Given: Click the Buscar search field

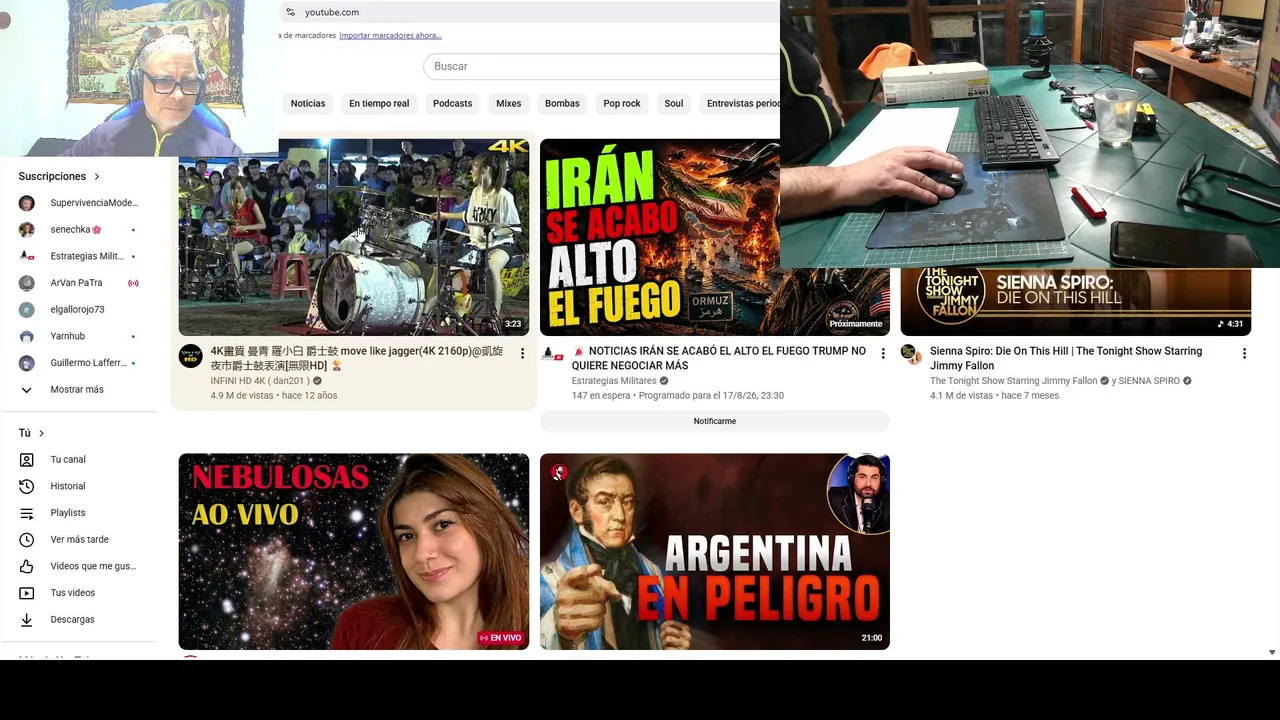Looking at the screenshot, I should point(602,66).
